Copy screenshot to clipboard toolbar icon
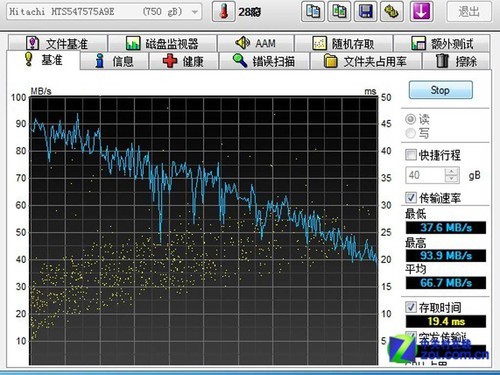500x375 pixels. click(339, 12)
